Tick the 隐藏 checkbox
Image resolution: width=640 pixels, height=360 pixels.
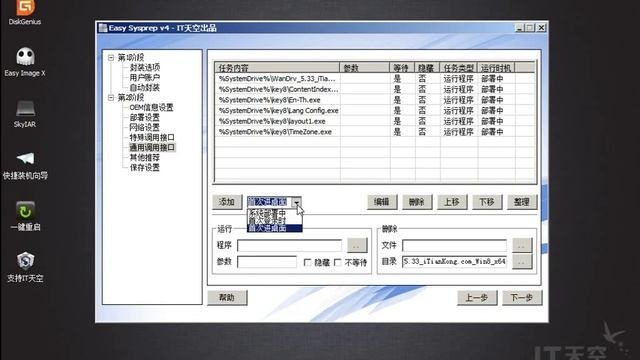click(x=308, y=262)
